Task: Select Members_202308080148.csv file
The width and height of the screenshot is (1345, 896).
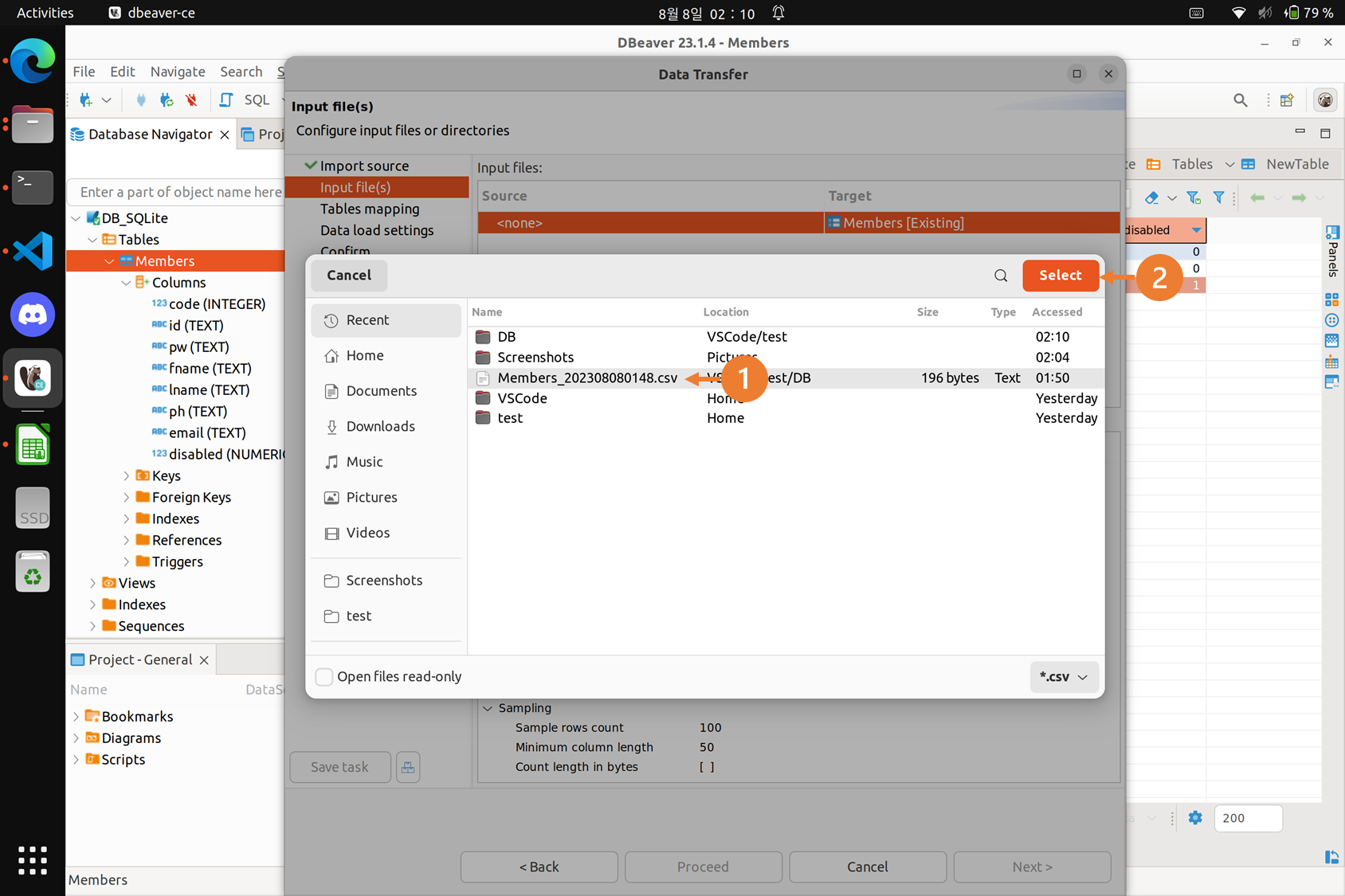Action: pyautogui.click(x=787, y=378)
